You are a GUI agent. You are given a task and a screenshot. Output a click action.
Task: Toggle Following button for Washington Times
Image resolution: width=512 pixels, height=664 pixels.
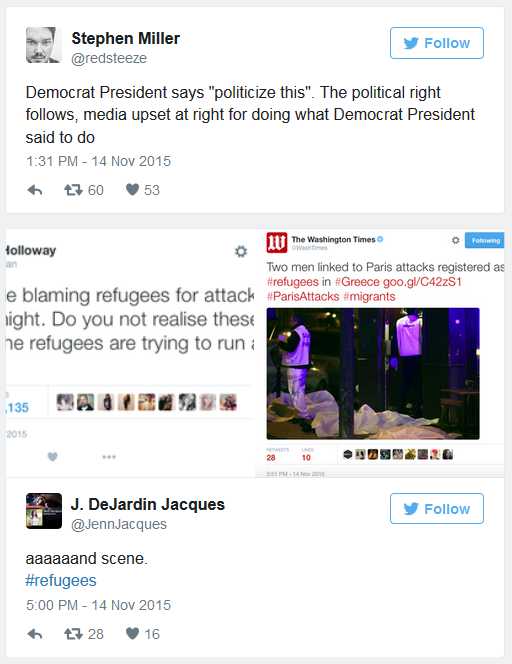[x=485, y=241]
